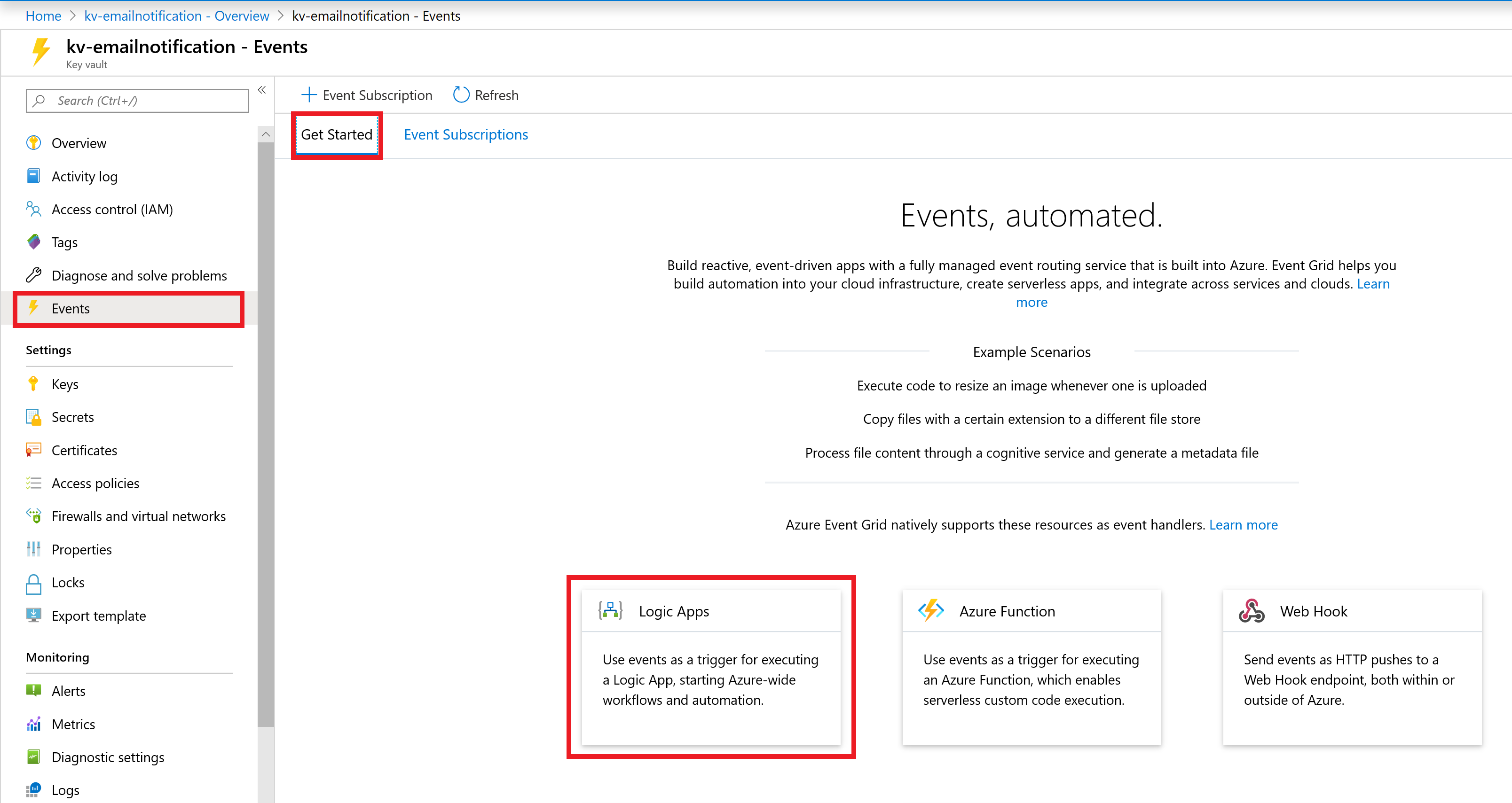Viewport: 1512px width, 803px height.
Task: Select the Get Started tab
Action: (336, 134)
